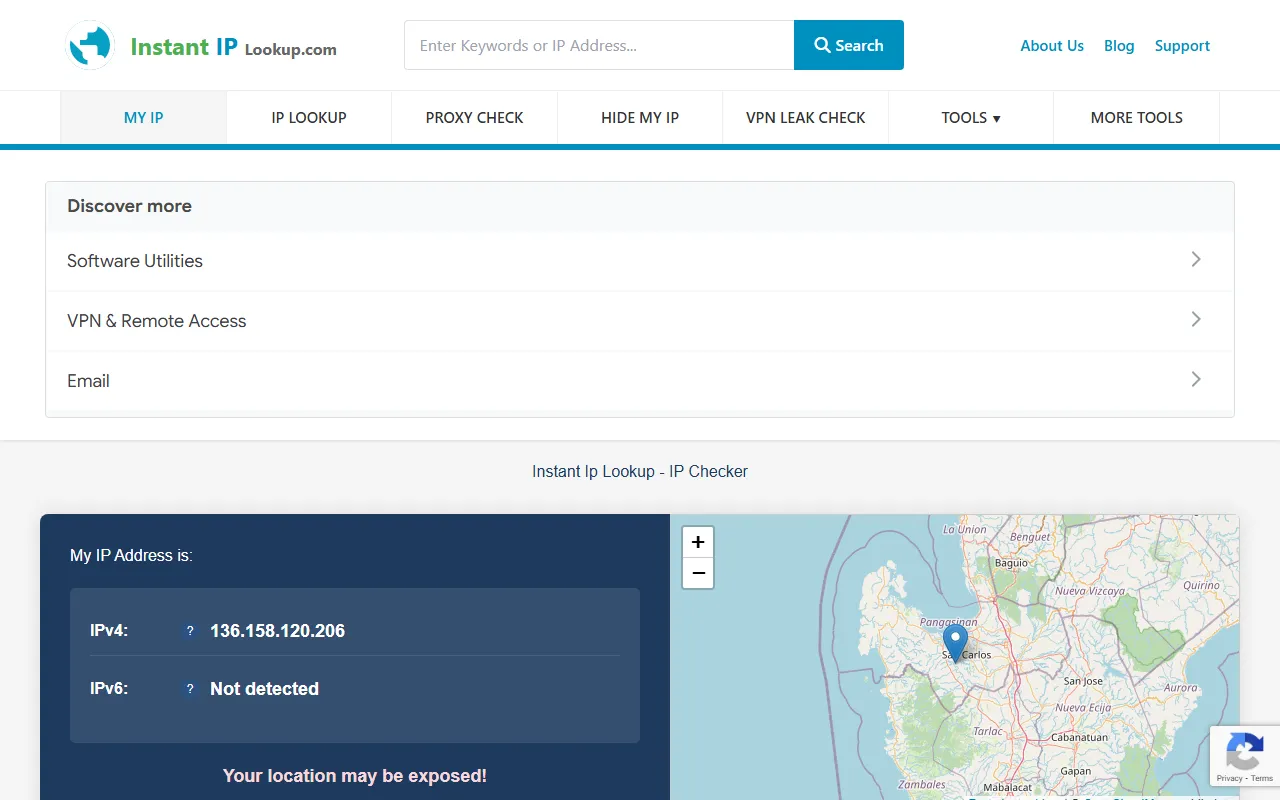Expand the VPN & Remote Access chevron
Image resolution: width=1280 pixels, height=800 pixels.
pyautogui.click(x=1195, y=320)
